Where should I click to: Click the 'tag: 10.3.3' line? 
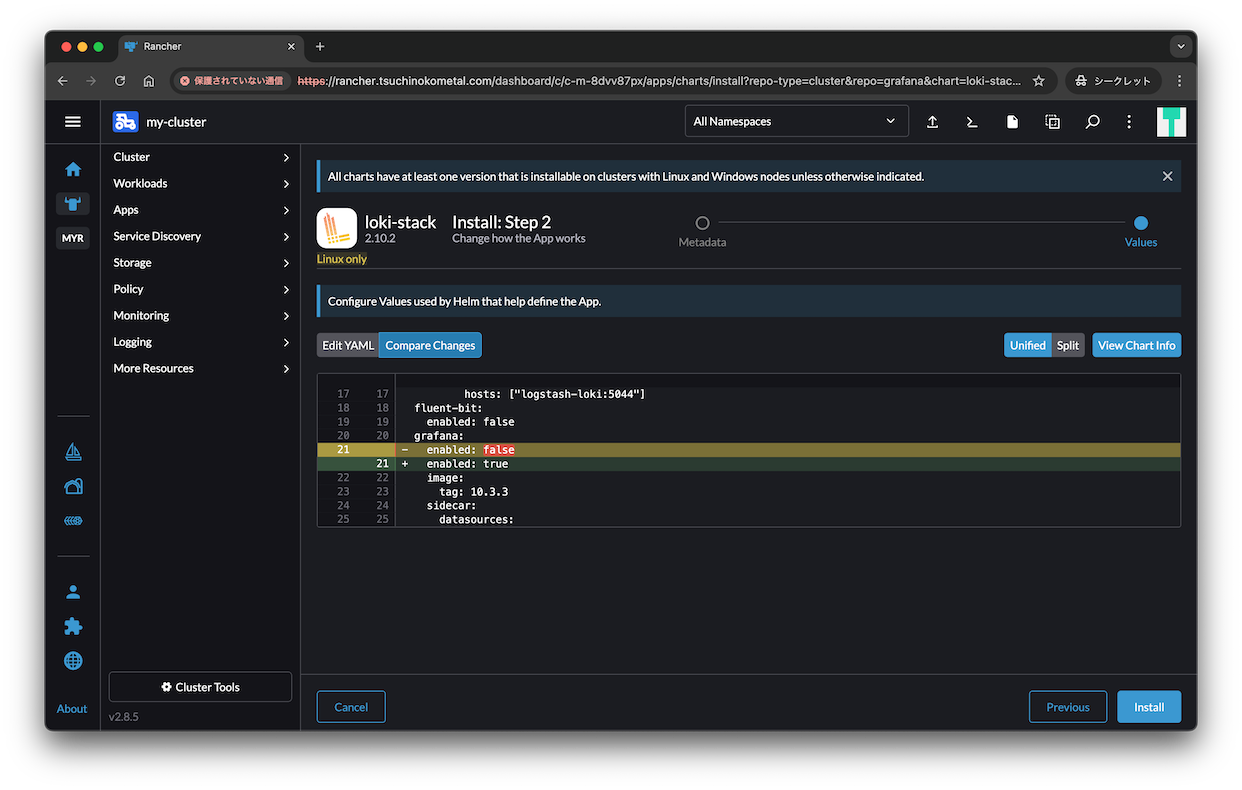(x=748, y=492)
